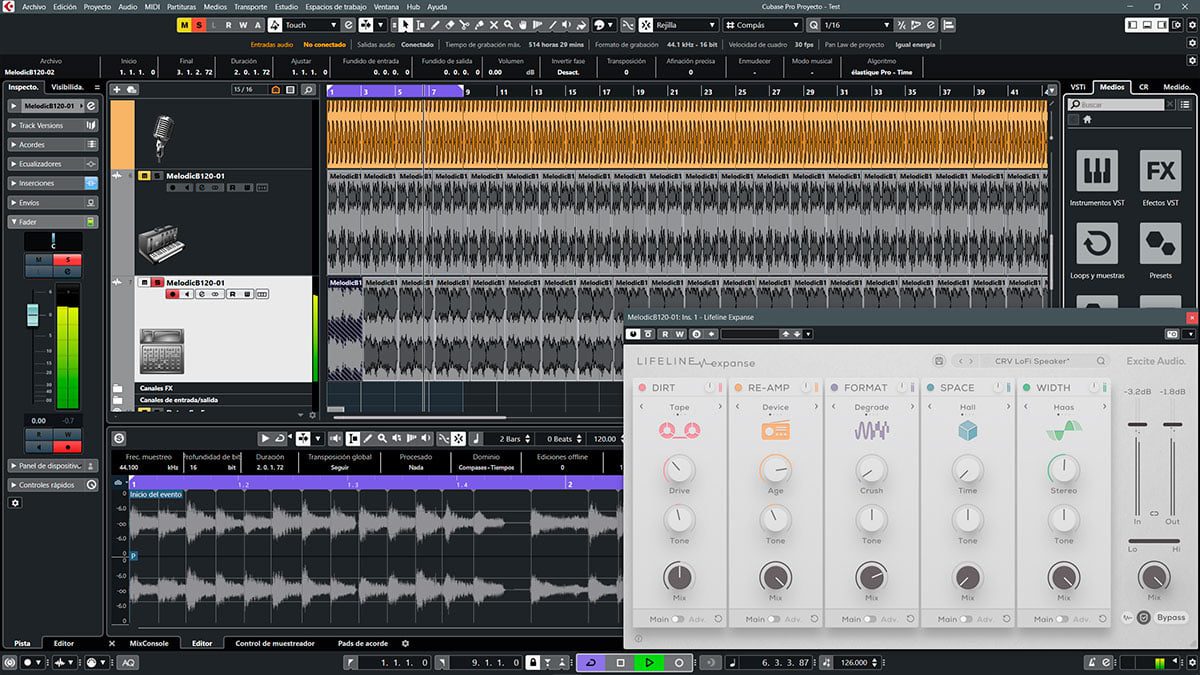Toggle global Solo S in top toolbar
1200x675 pixels.
(199, 25)
